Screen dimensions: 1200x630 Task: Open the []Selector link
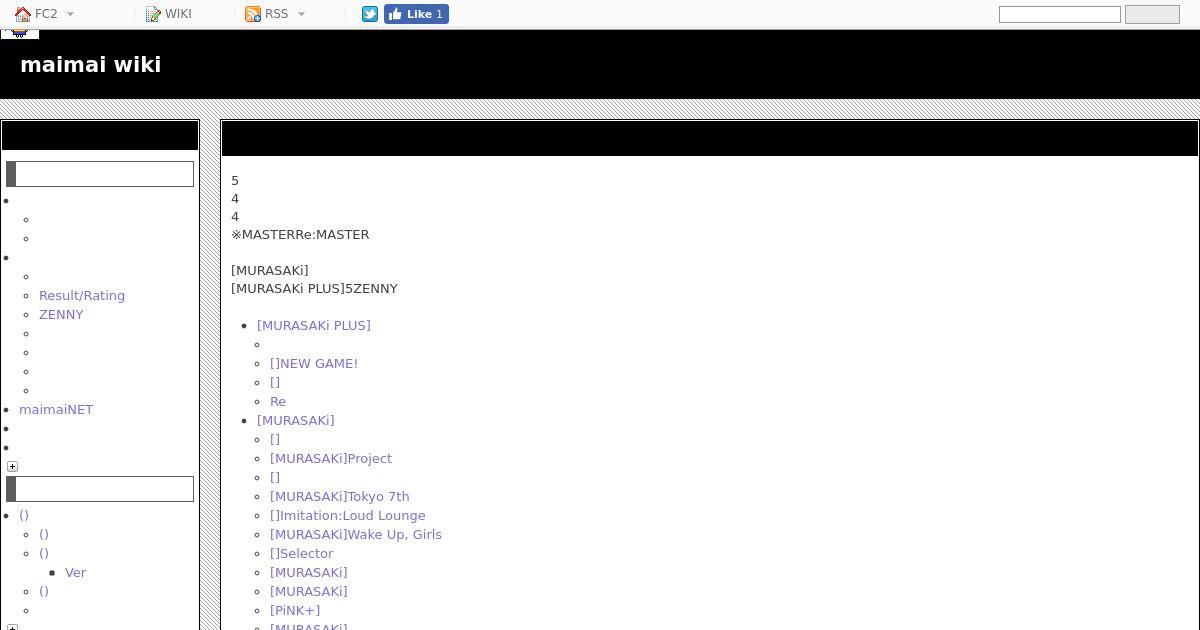(x=301, y=553)
